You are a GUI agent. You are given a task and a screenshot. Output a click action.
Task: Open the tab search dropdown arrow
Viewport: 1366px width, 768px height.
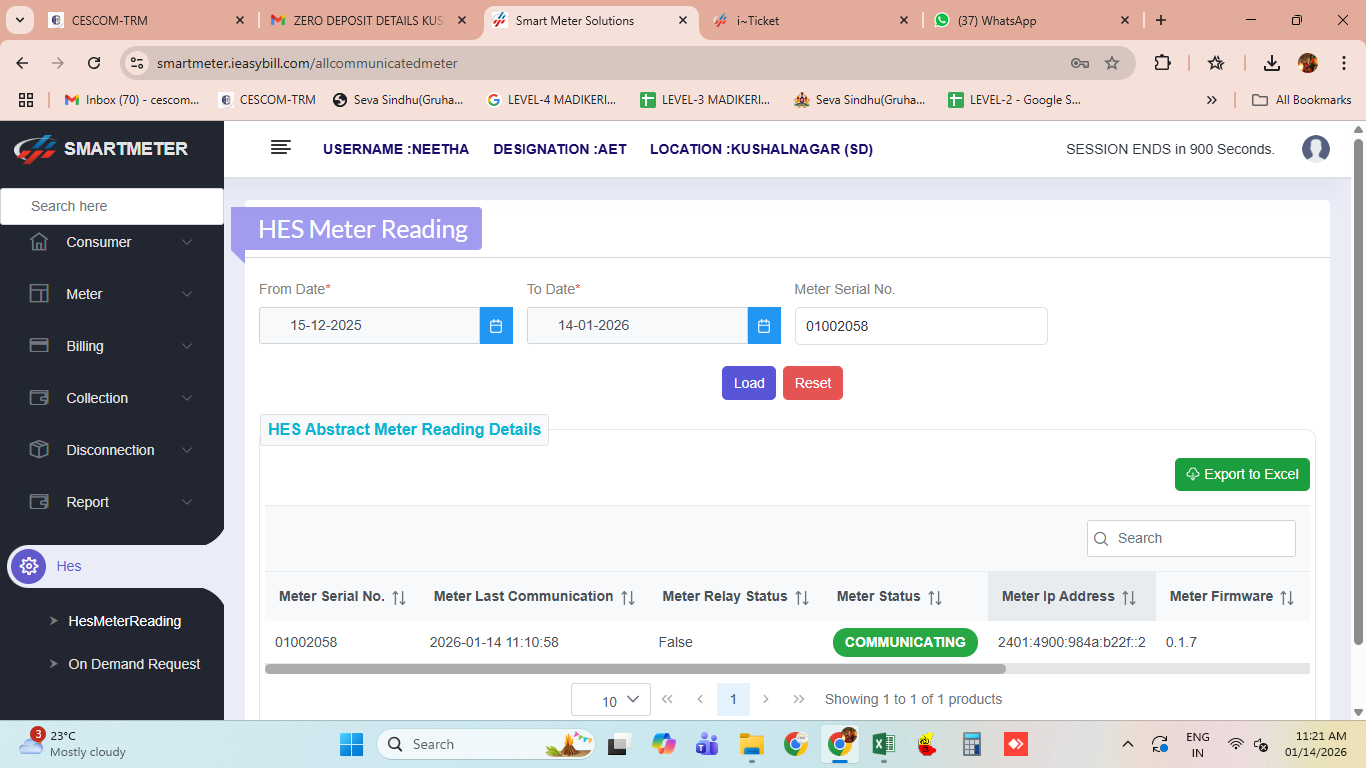20,20
